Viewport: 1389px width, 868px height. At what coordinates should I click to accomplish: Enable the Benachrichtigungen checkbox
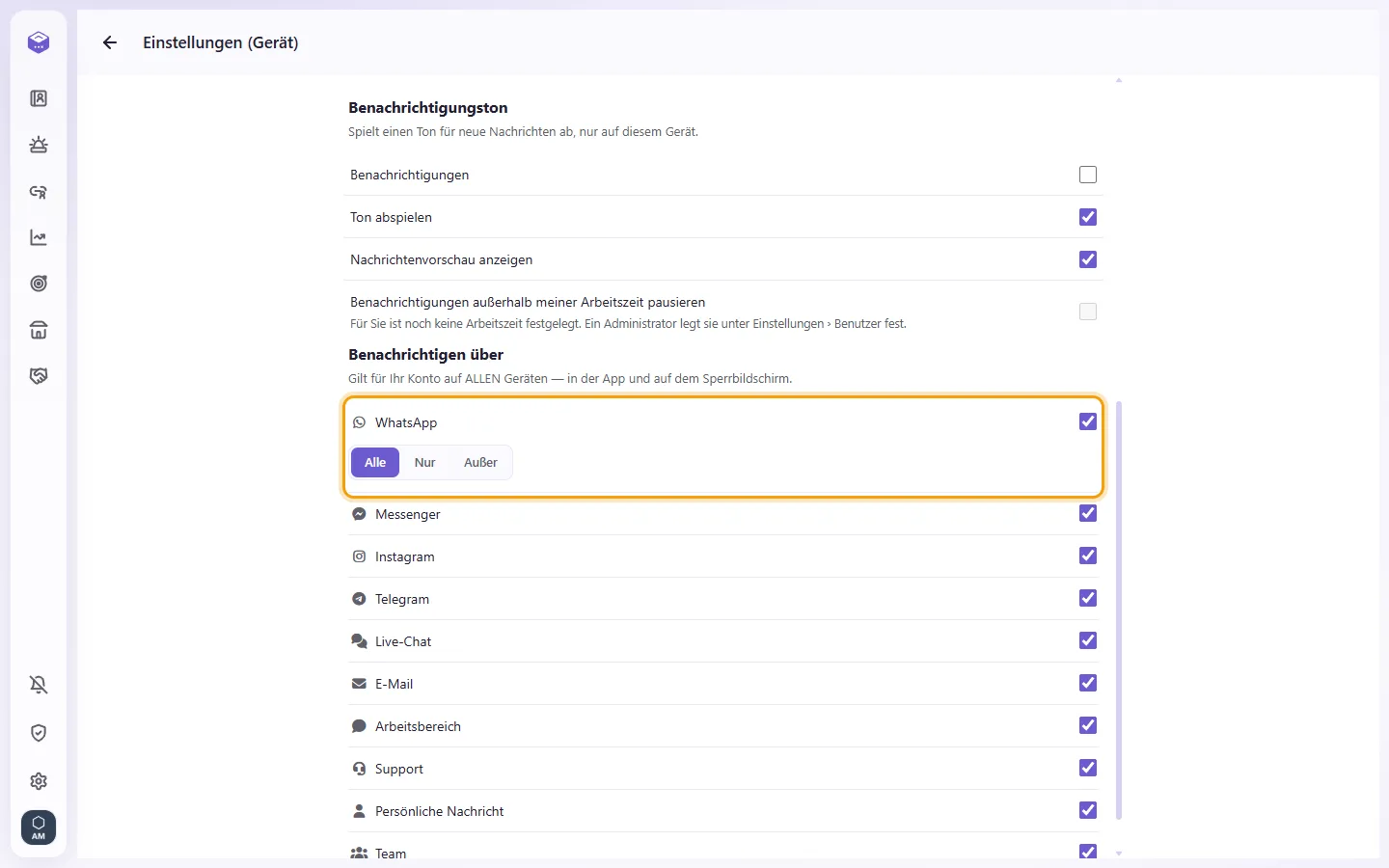point(1088,175)
